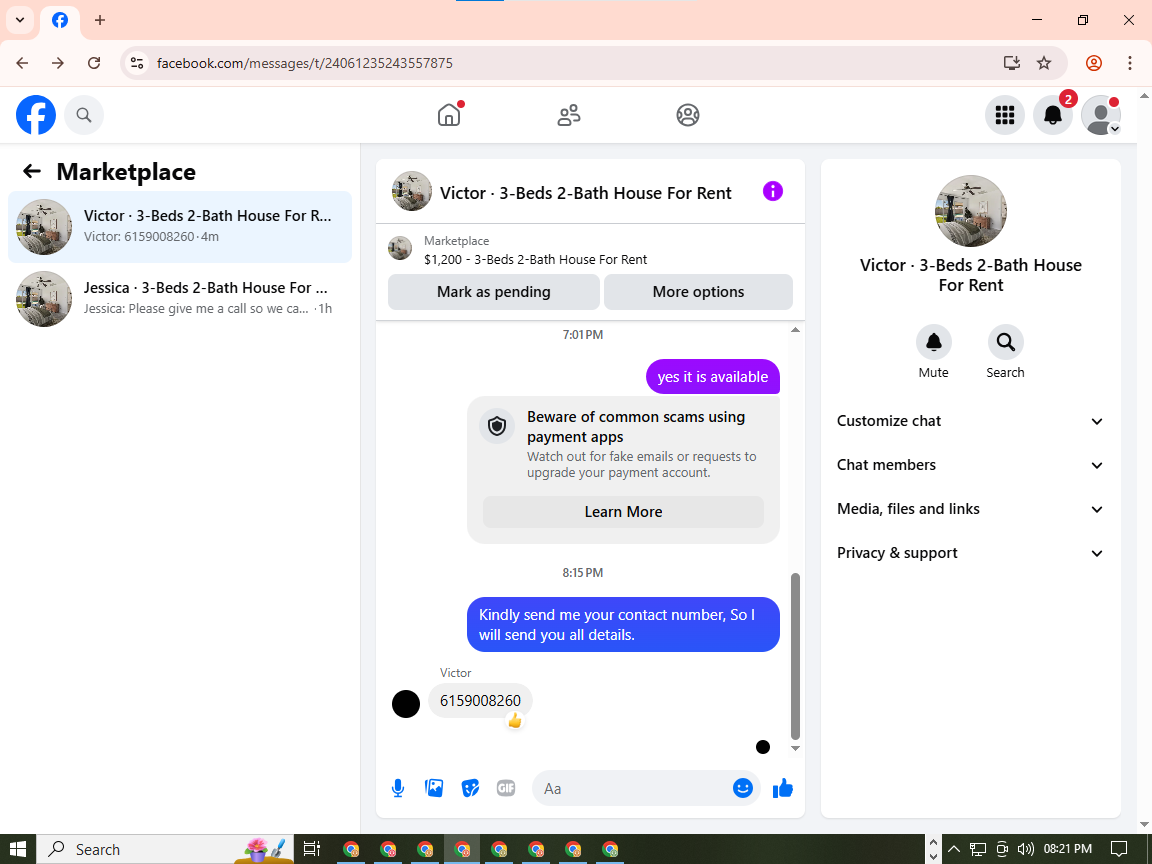Screen dimensions: 1152x864
Task: Open the grid Menu icon
Action: click(x=1004, y=115)
